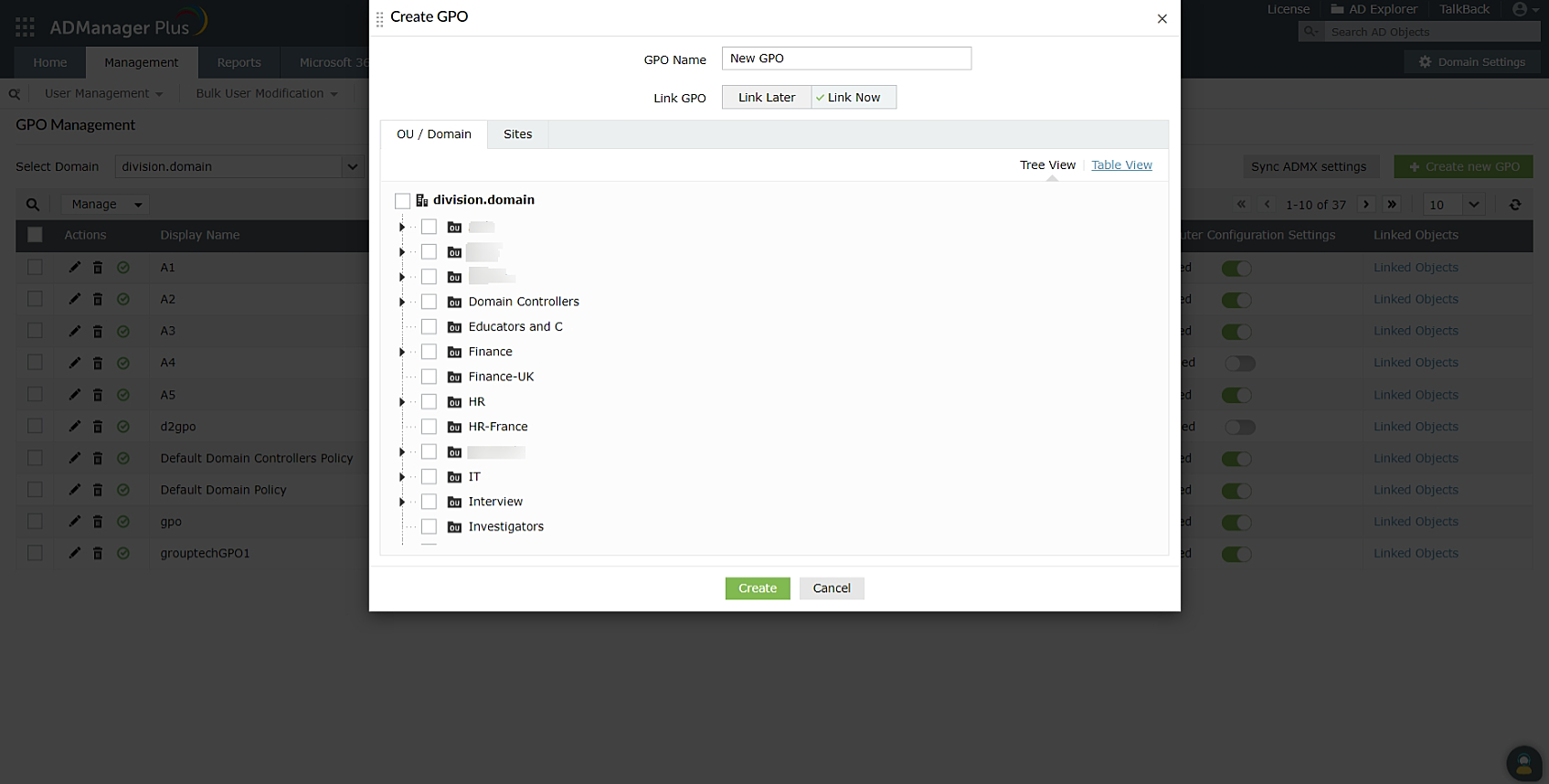Click the refresh icon in GPO list
This screenshot has height=784, width=1549.
pos(1515,205)
